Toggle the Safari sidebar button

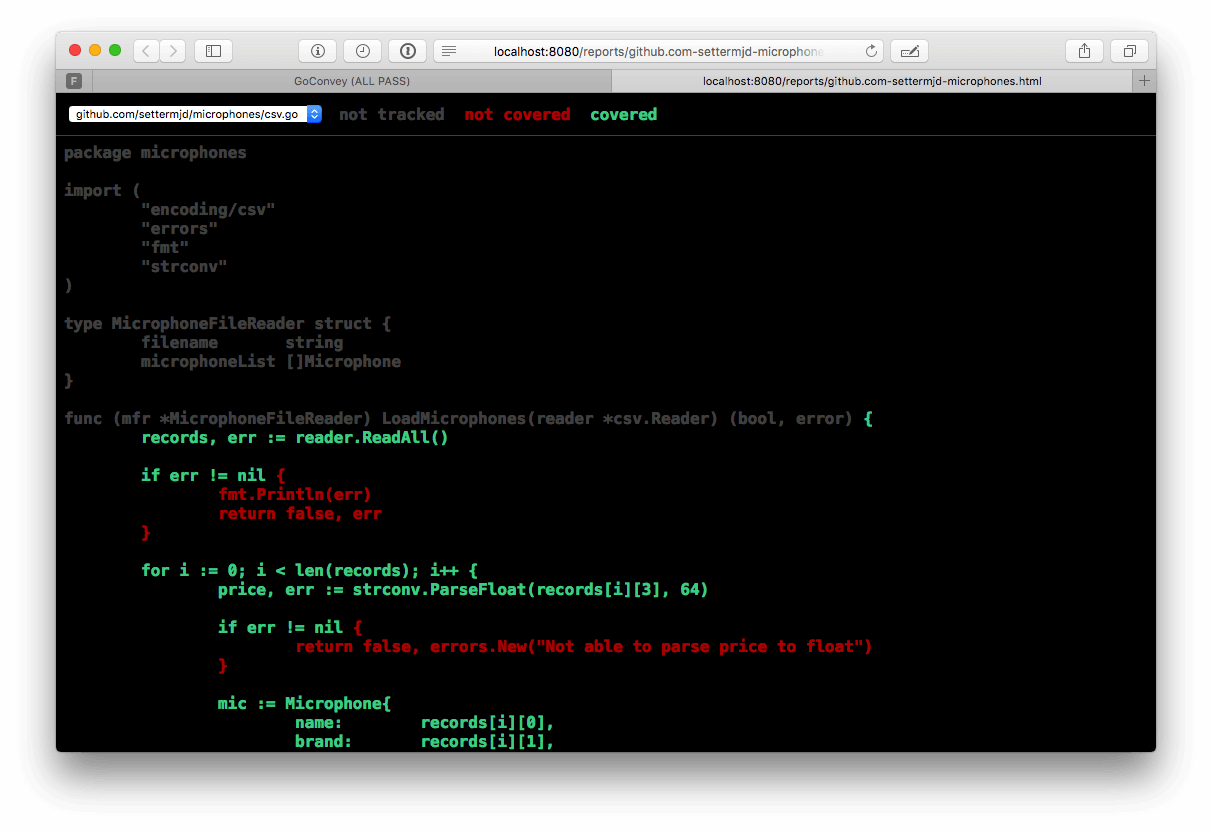point(213,51)
